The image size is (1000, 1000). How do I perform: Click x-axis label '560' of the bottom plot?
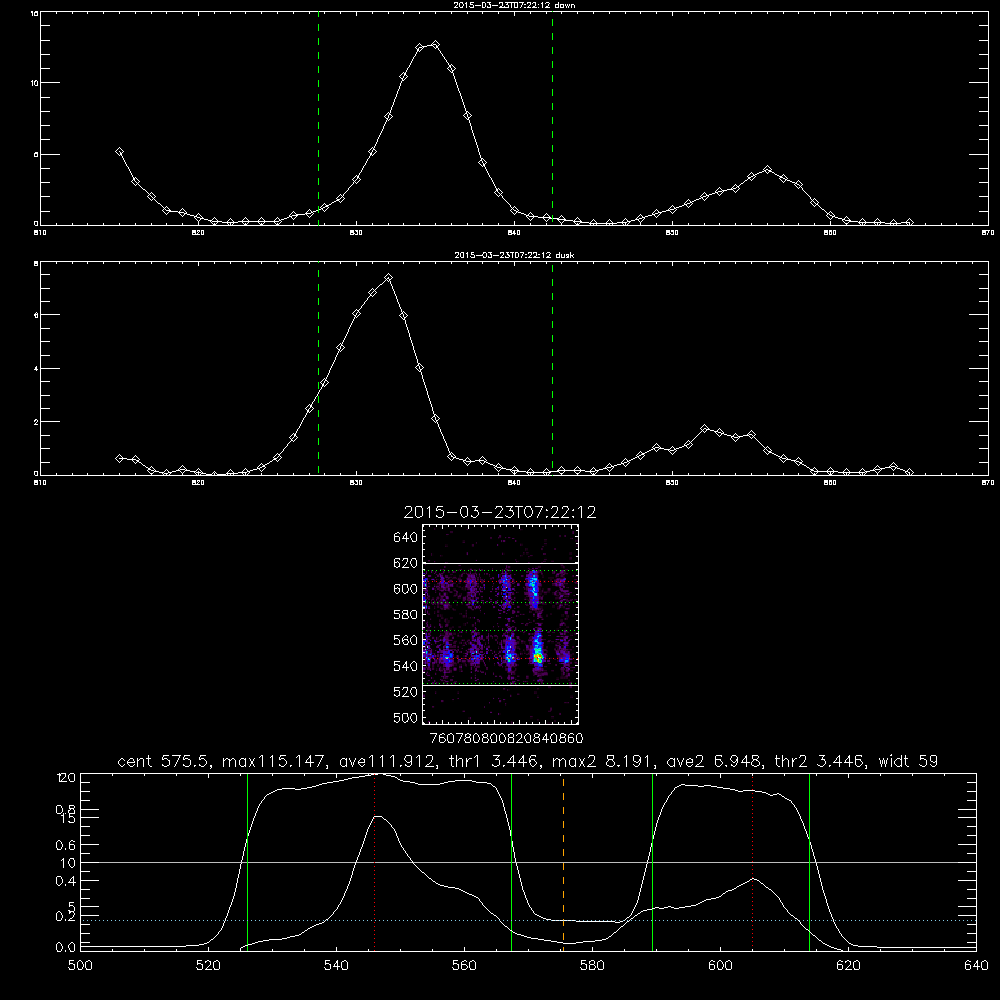(464, 966)
